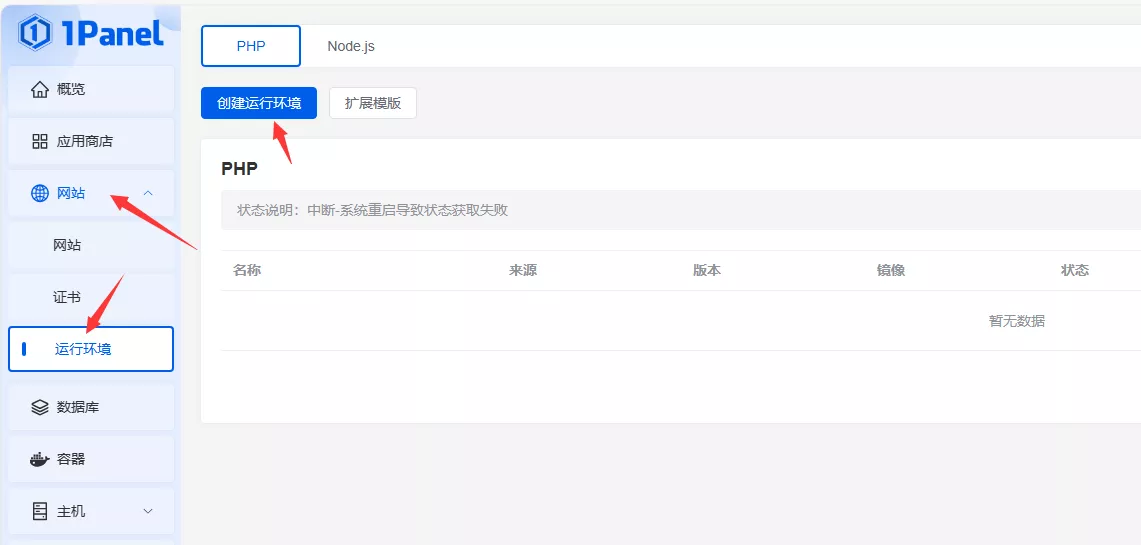Open the 扩展模版 button
Image resolution: width=1141 pixels, height=545 pixels.
pyautogui.click(x=373, y=103)
